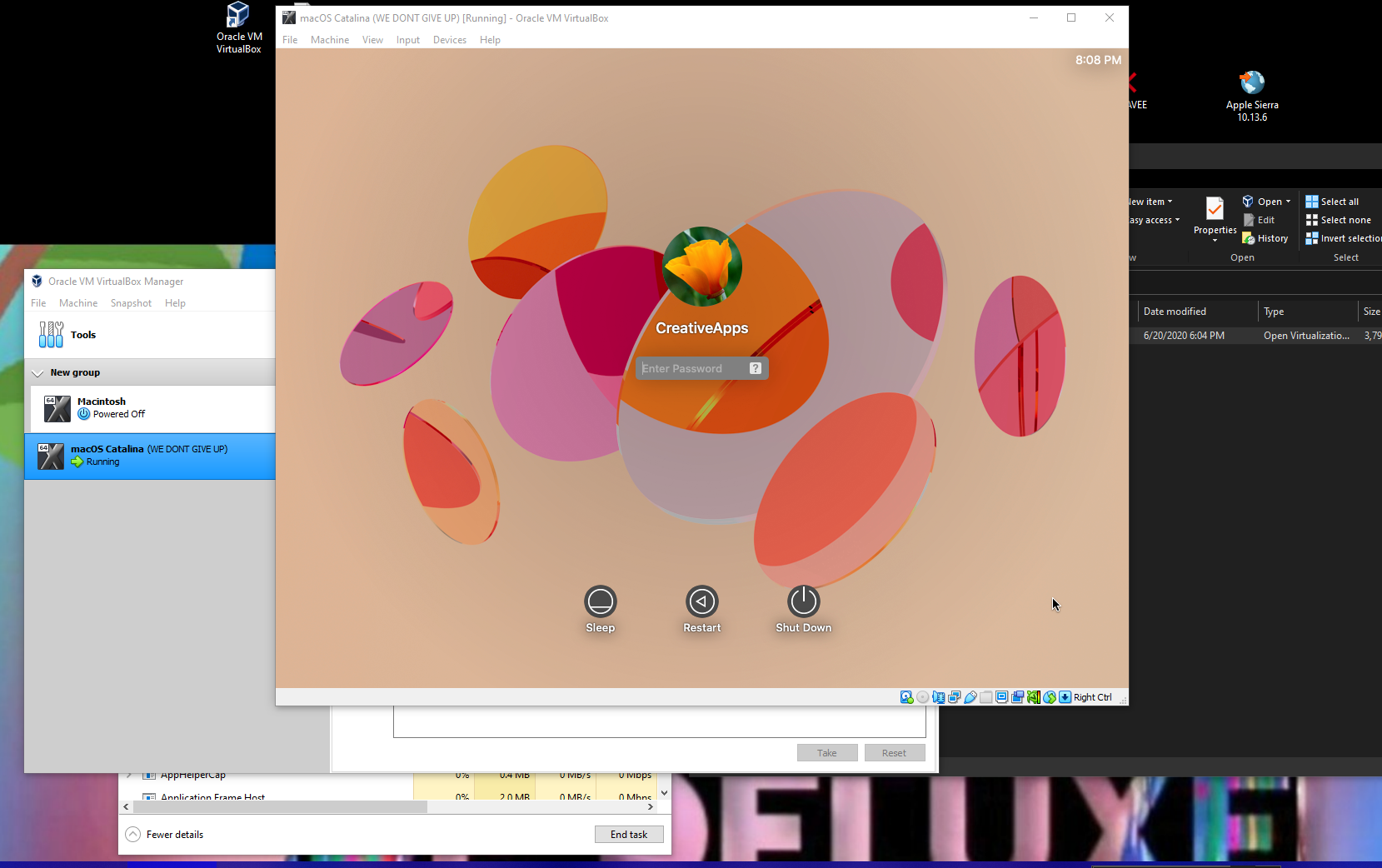Click the Enter Password field

(702, 368)
